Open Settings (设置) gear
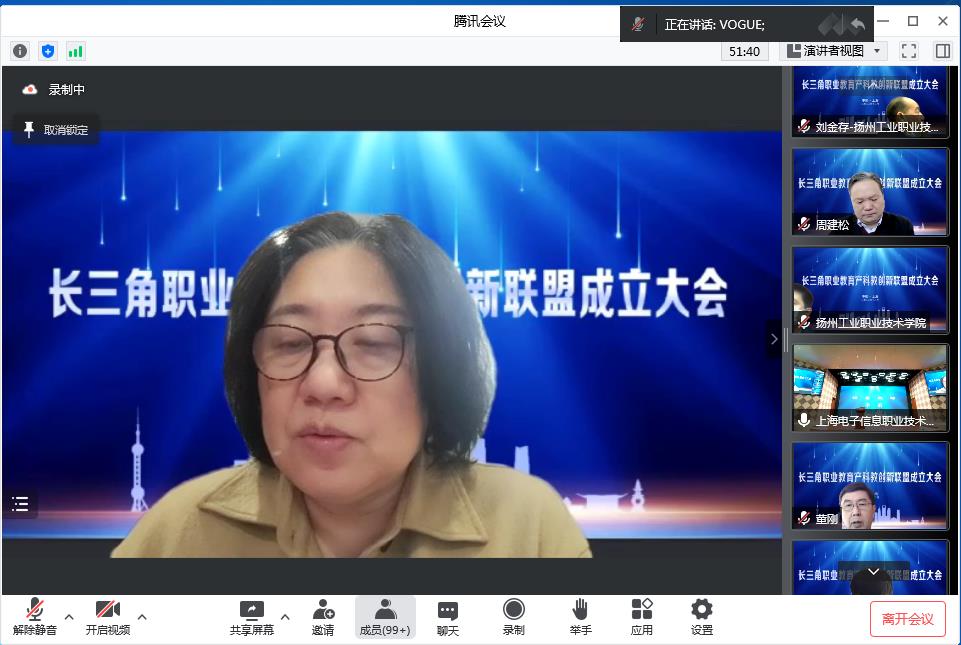 click(702, 617)
